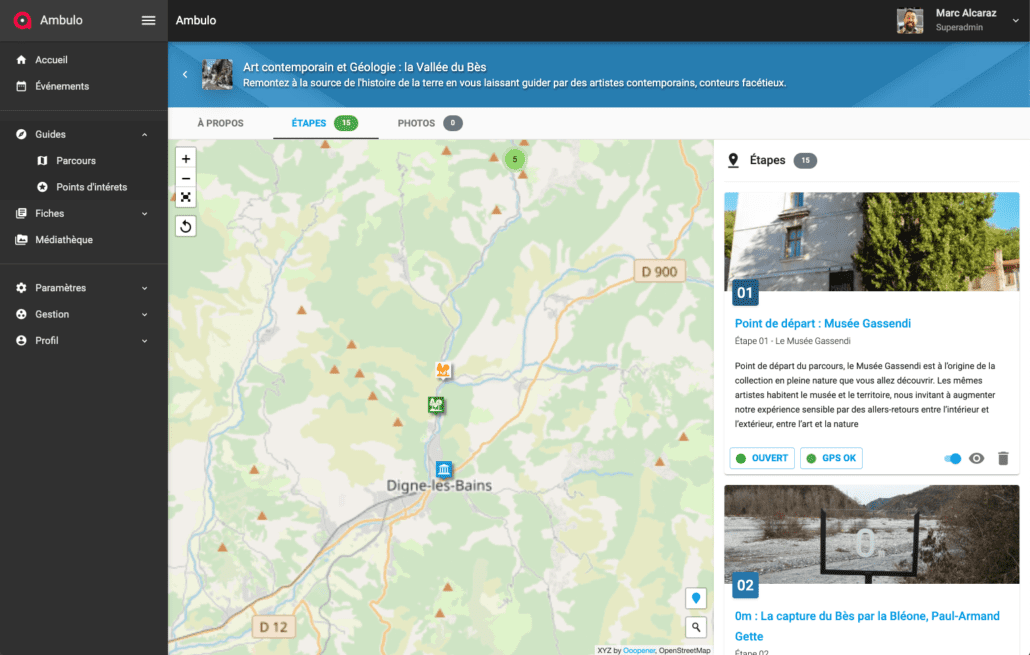
Task: Click the step 02 number badge
Action: pos(746,585)
